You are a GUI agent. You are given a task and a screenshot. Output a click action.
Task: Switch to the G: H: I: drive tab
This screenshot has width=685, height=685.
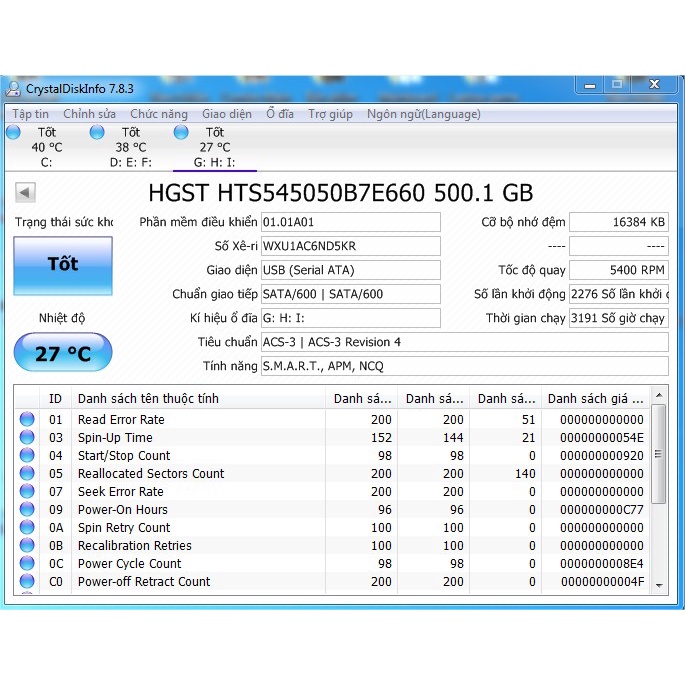[x=214, y=147]
